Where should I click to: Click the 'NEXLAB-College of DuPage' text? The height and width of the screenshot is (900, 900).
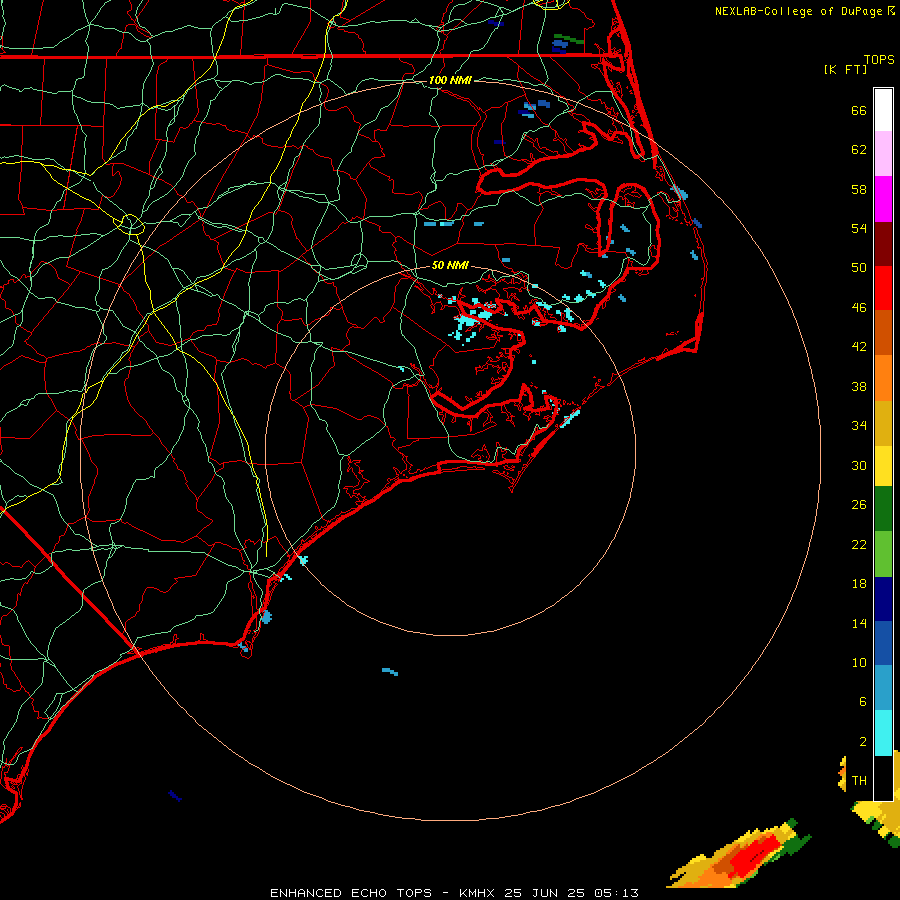(x=800, y=11)
